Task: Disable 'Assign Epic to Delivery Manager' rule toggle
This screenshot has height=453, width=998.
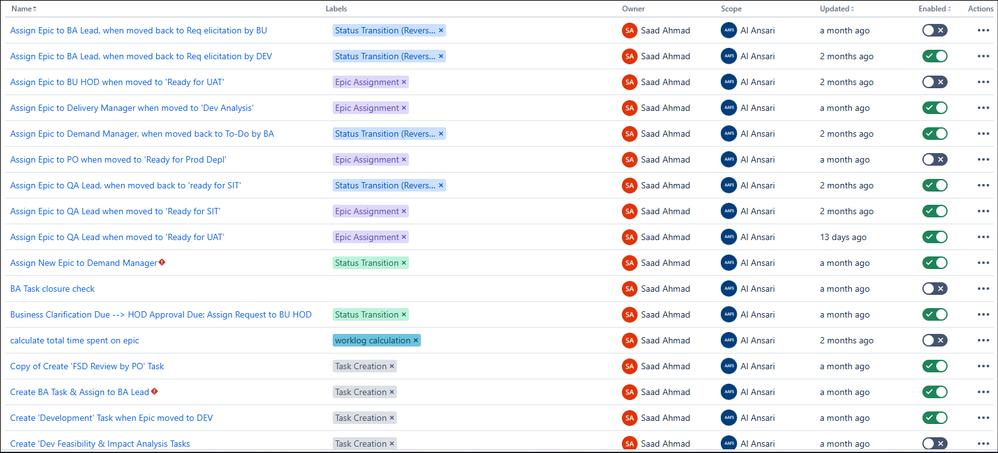Action: click(x=934, y=108)
